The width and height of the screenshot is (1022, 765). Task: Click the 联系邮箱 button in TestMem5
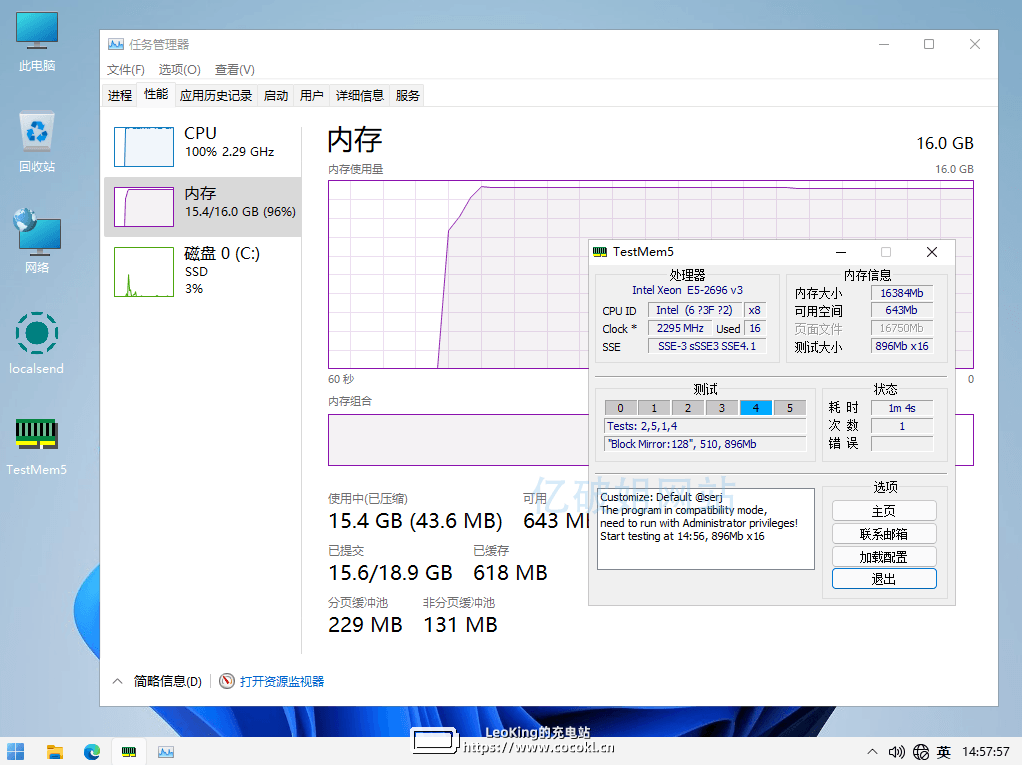click(884, 534)
